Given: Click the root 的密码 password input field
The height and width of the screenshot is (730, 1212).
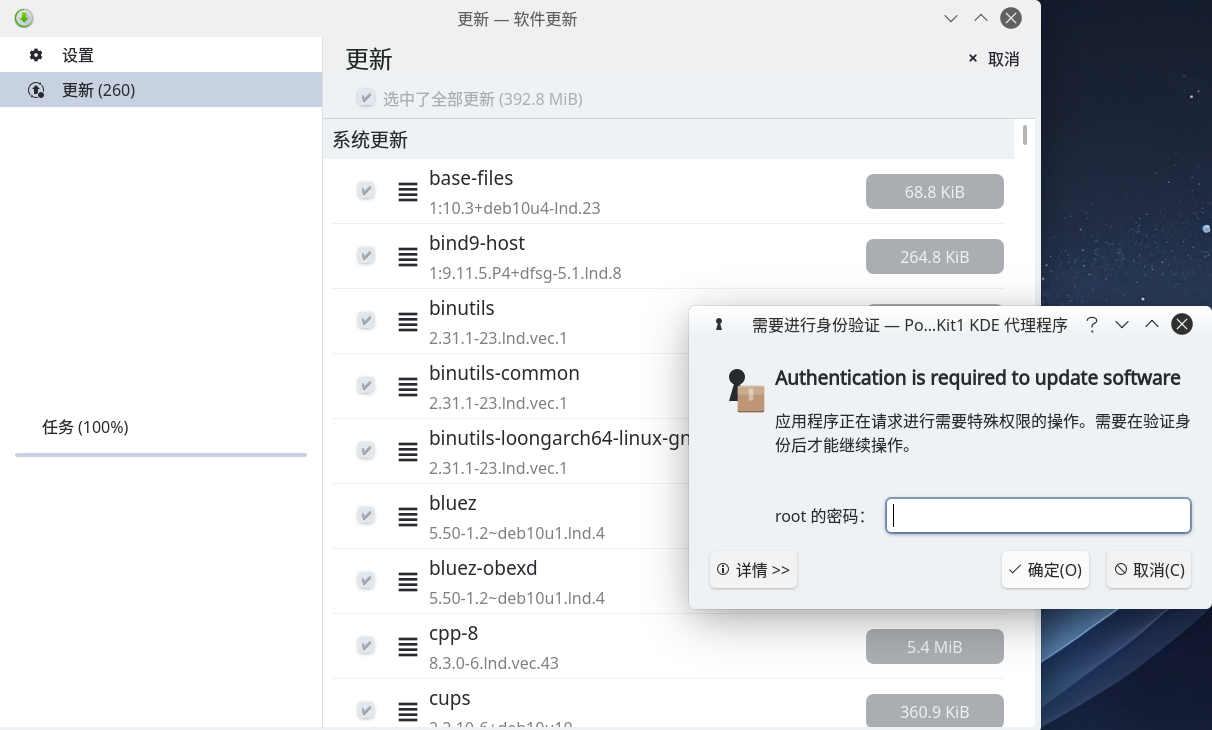Looking at the screenshot, I should [x=1038, y=516].
